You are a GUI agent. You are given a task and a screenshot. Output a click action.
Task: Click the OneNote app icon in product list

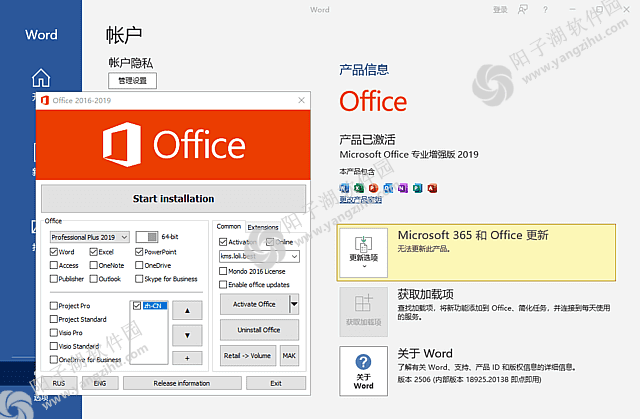[x=403, y=188]
